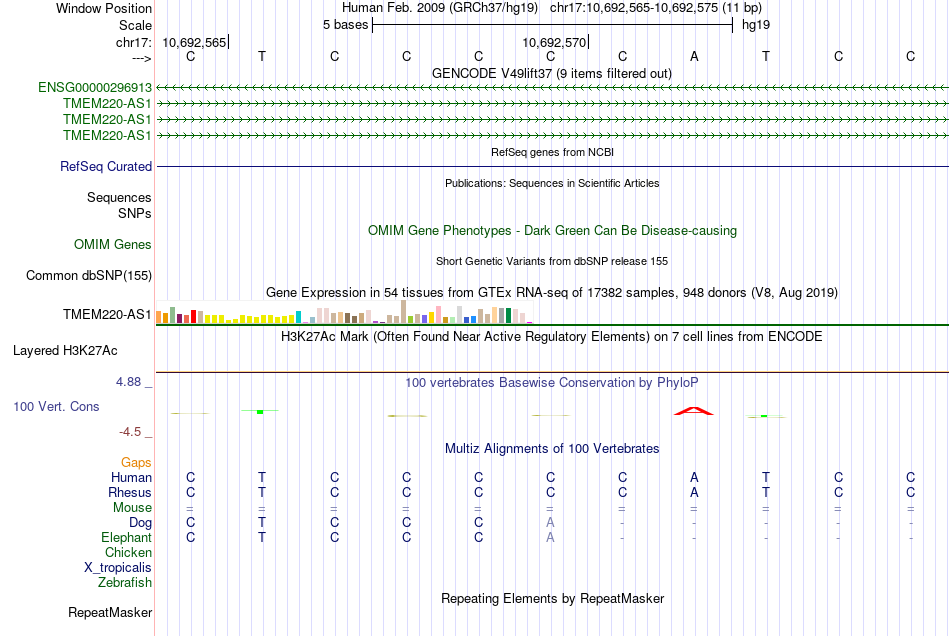Image resolution: width=950 pixels, height=636 pixels.
Task: Click the hg19 label beside the scale bar
Action: 756,25
